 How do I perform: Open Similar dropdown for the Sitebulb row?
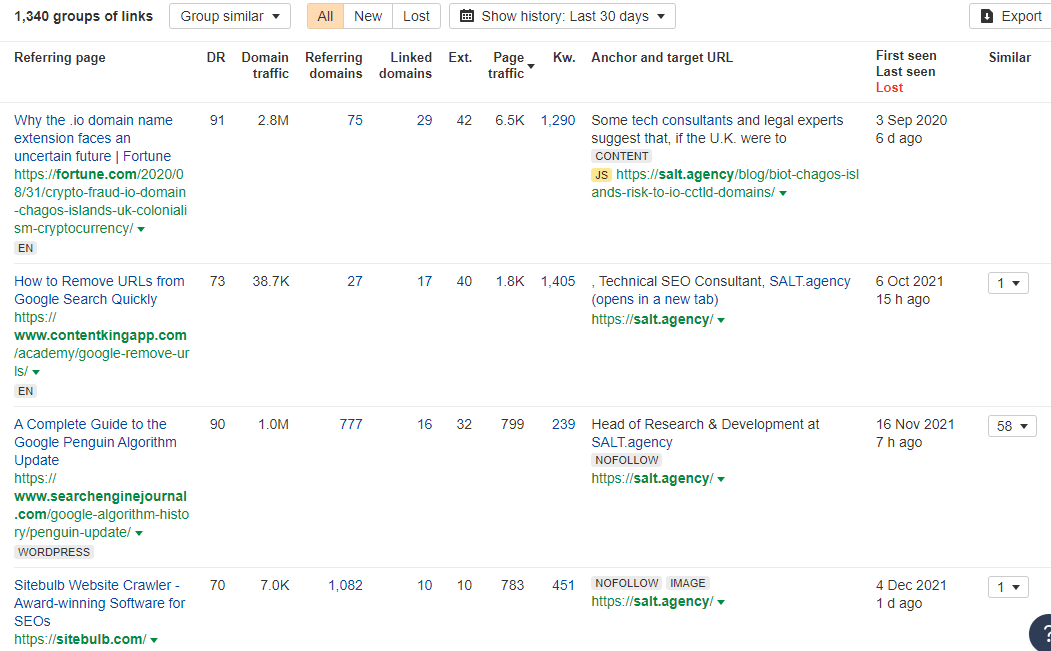click(x=1008, y=587)
